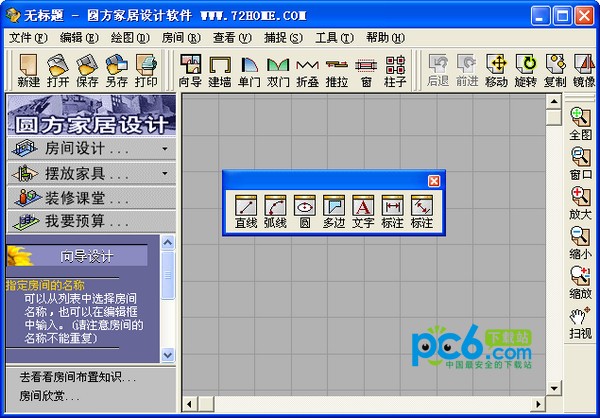Click the 窗口 zoom window icon

click(580, 163)
